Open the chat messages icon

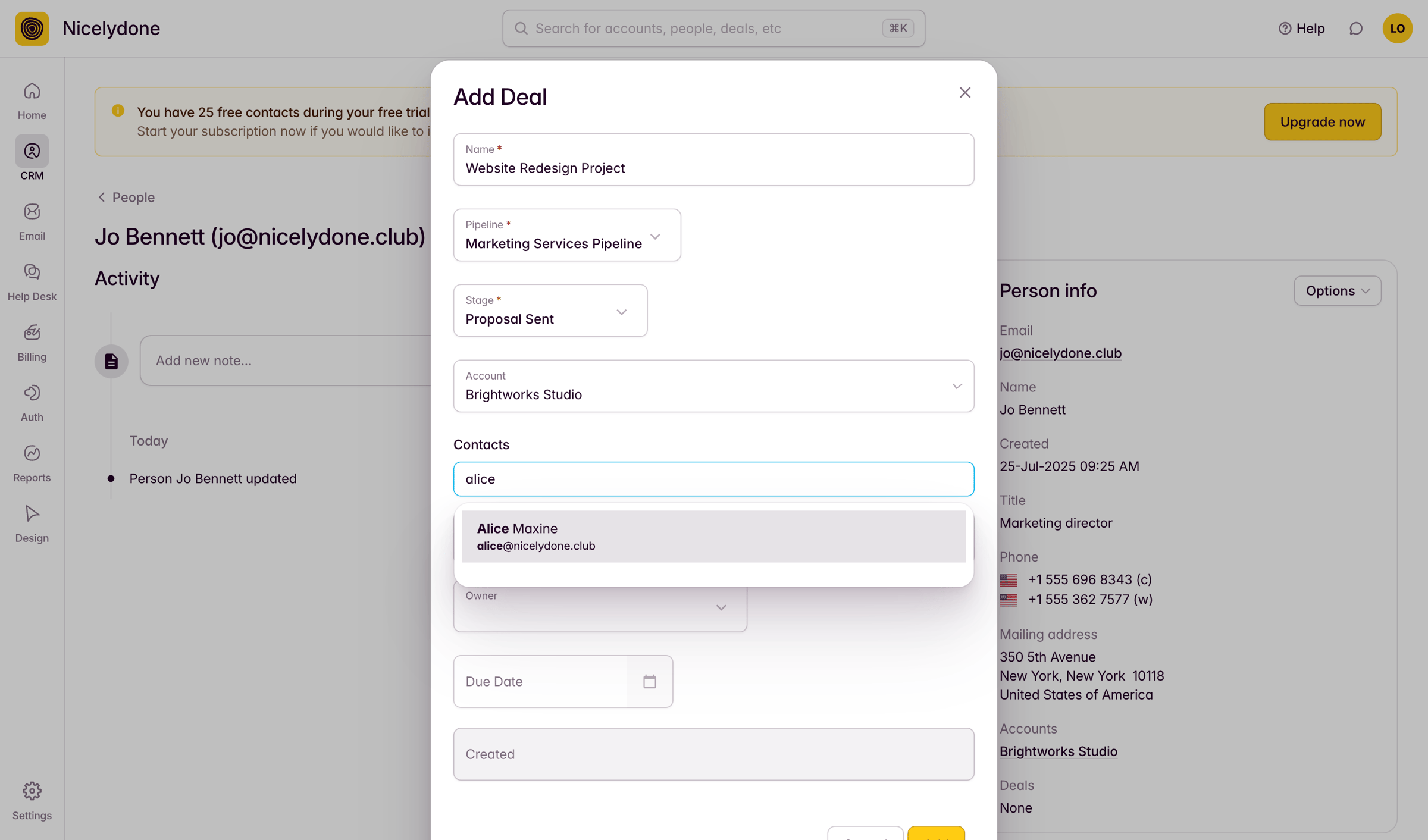[x=1356, y=29]
